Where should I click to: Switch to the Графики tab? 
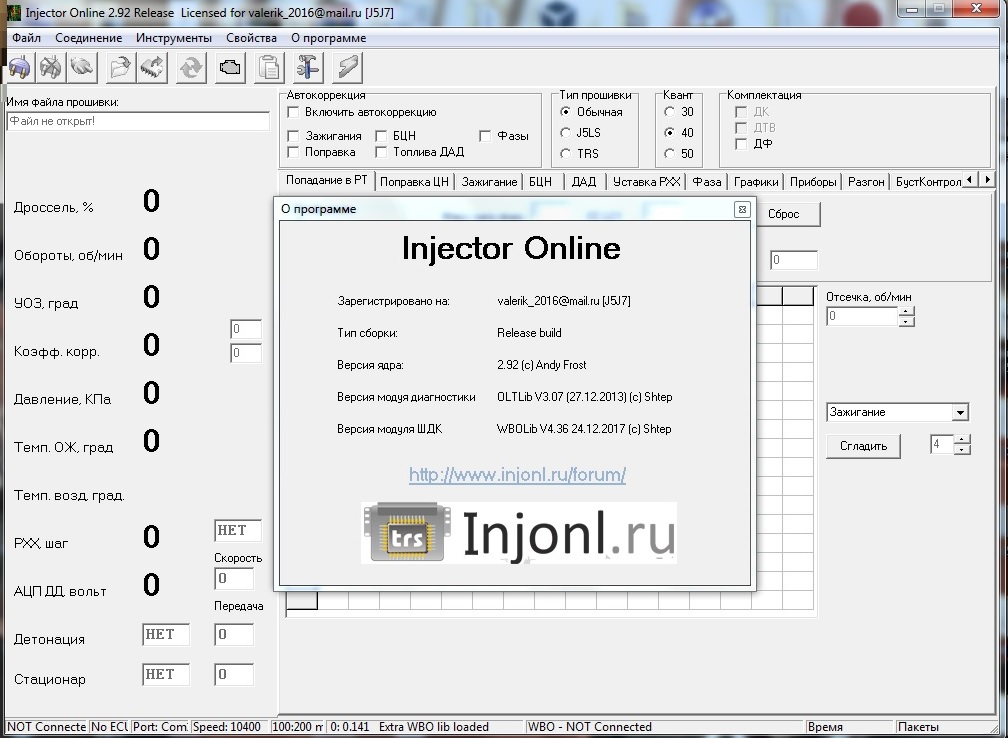click(x=756, y=182)
